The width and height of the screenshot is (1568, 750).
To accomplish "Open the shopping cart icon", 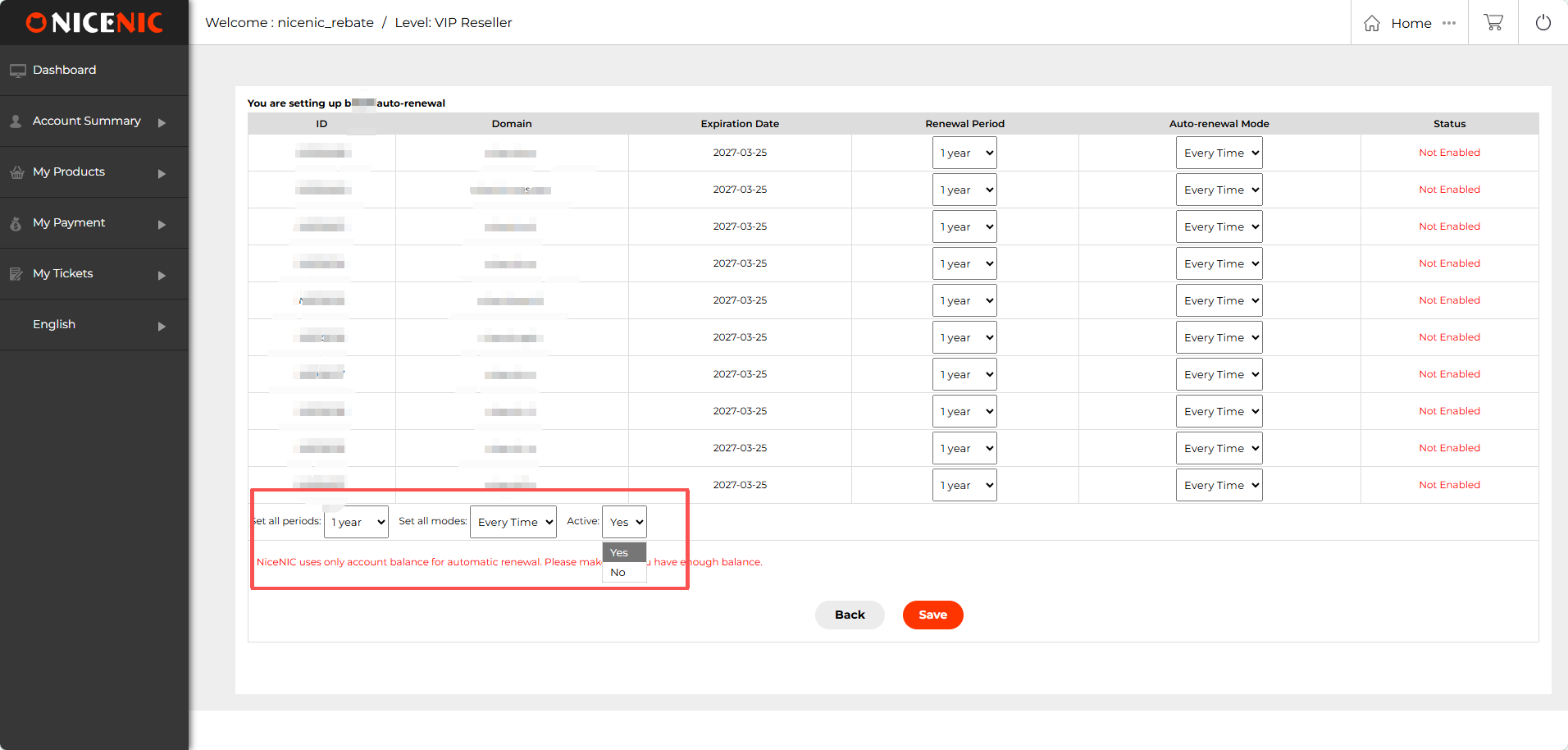I will pos(1493,23).
